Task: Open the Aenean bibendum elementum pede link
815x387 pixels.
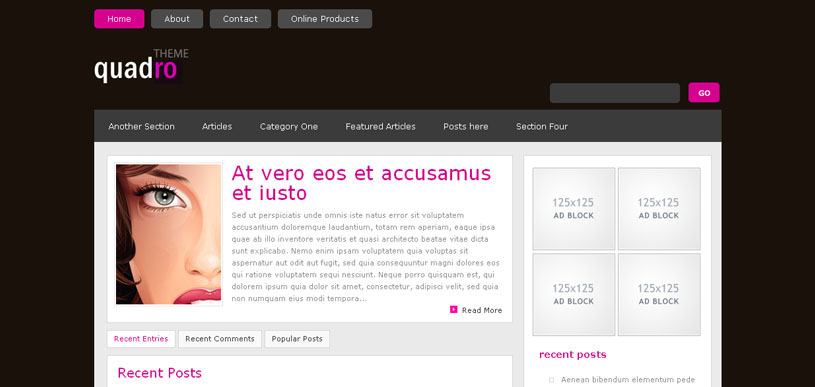Action: coord(628,380)
